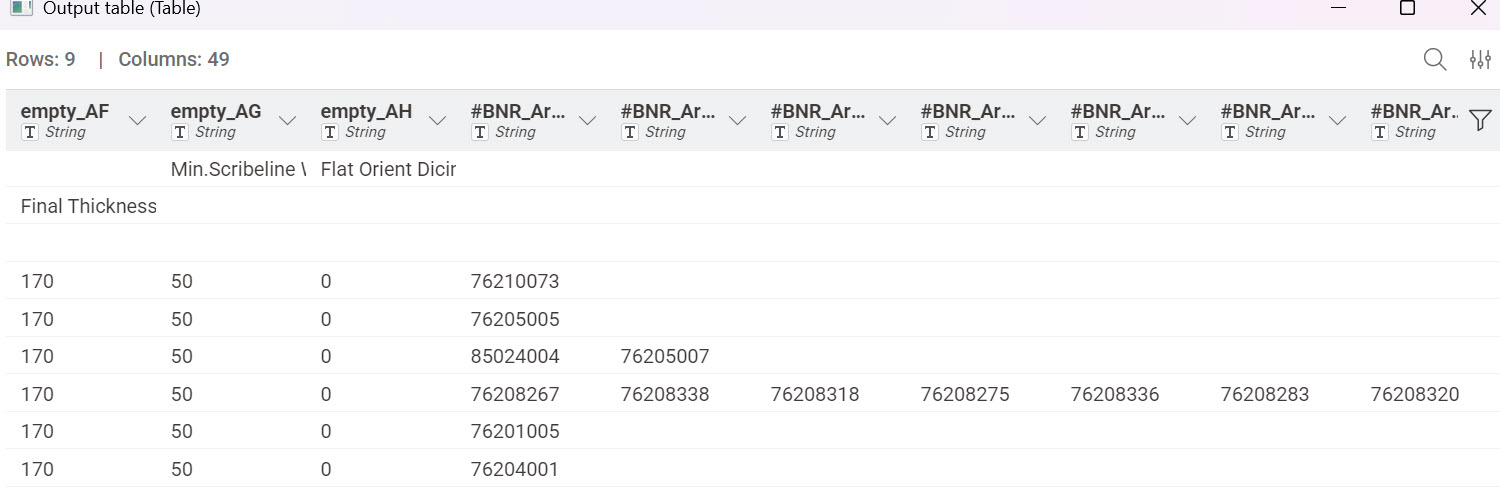Screen dimensions: 1500x504
Task: Select the Final Thickness cell
Action: point(88,206)
